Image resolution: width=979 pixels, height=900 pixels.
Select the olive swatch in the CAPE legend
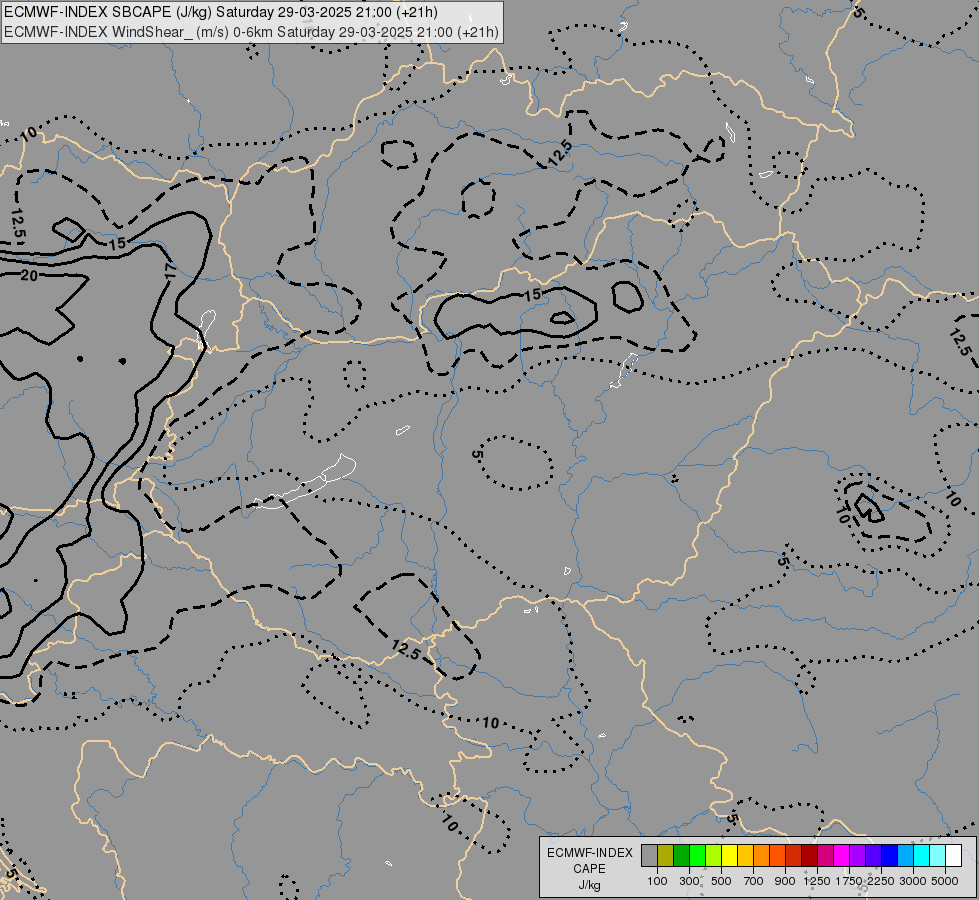(666, 856)
